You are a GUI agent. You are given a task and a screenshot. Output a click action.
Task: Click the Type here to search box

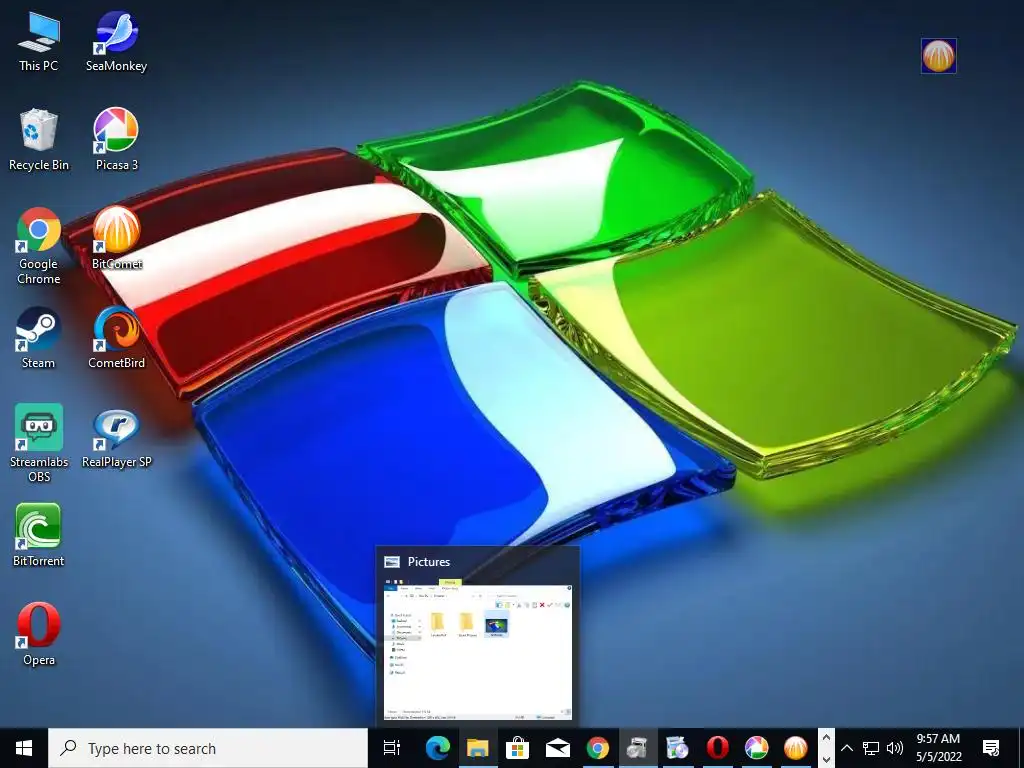click(208, 748)
